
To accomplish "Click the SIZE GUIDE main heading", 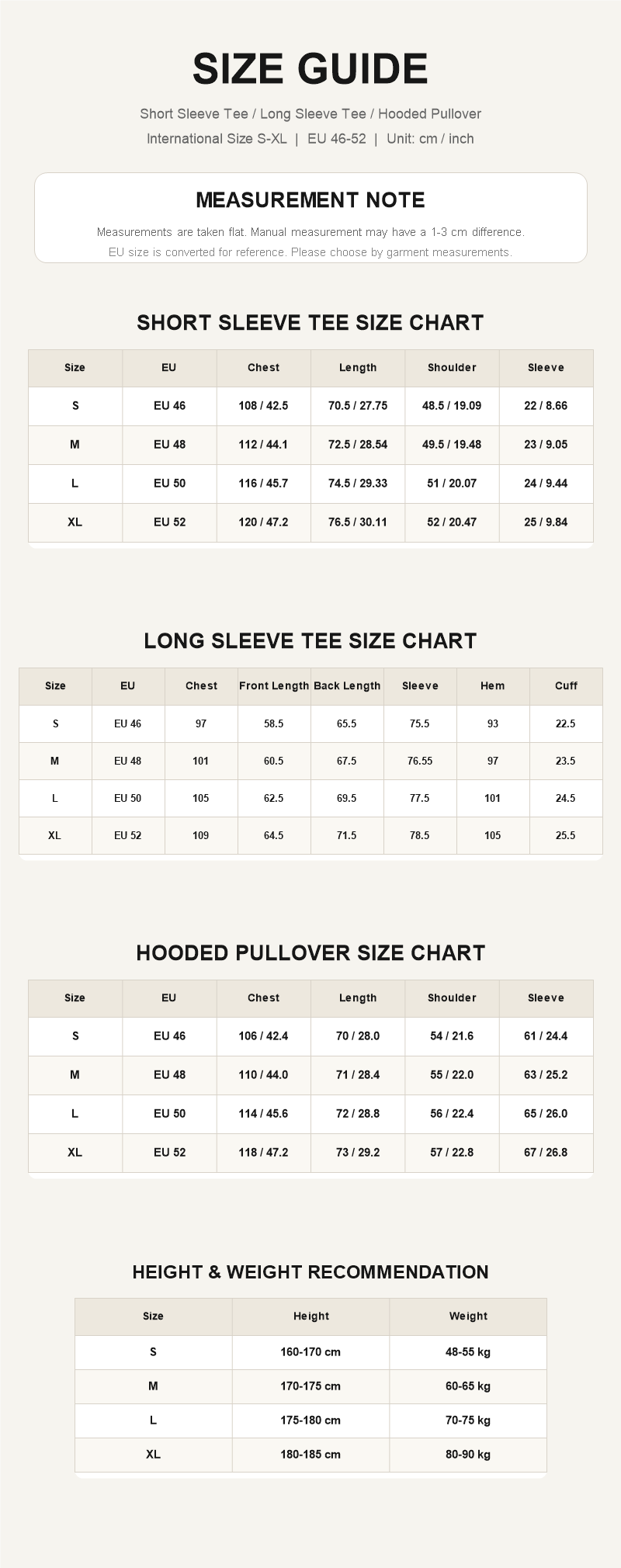I will 310,69.
